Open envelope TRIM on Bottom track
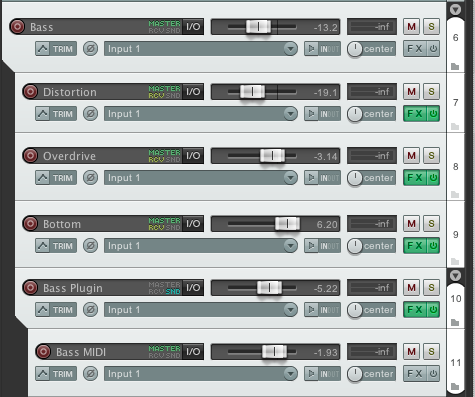The height and width of the screenshot is (397, 475). point(56,246)
